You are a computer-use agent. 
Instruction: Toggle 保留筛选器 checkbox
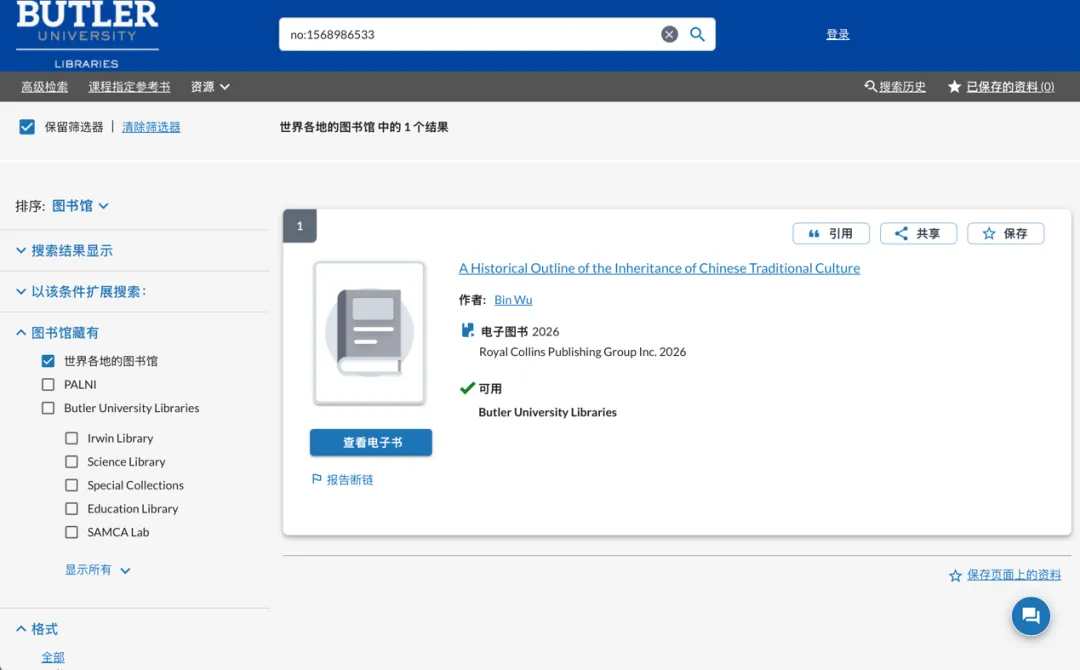click(x=27, y=127)
